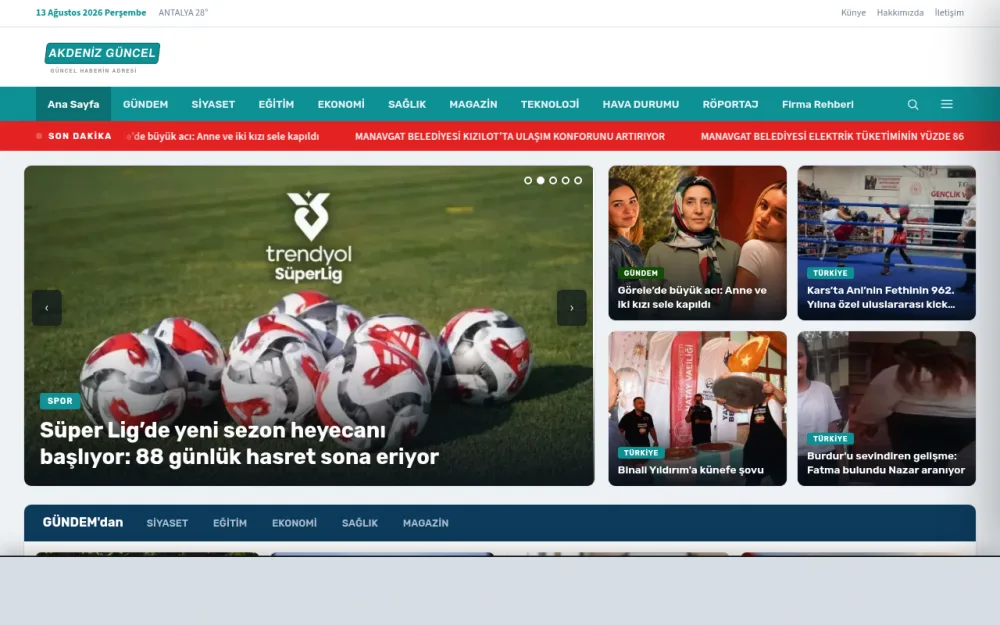This screenshot has height=625, width=1000.
Task: Click the GÜNDEM badge on Görele card
Action: [640, 273]
